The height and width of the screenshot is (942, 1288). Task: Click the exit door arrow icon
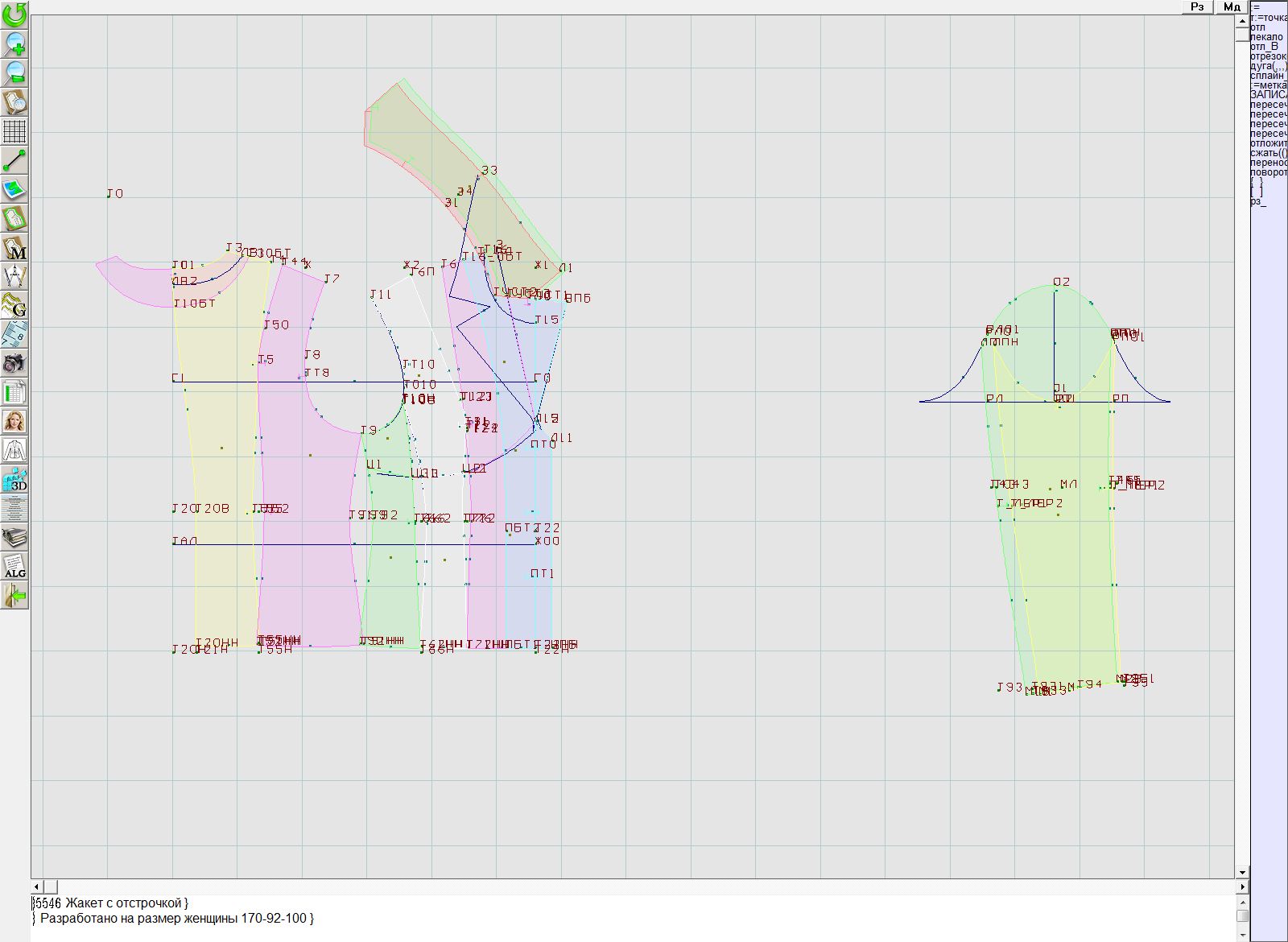pyautogui.click(x=14, y=596)
